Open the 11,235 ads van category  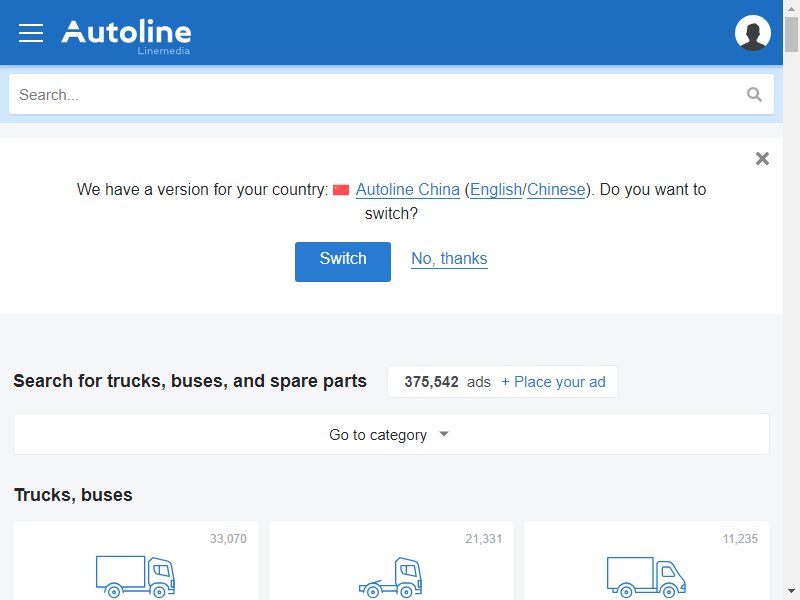pos(646,561)
